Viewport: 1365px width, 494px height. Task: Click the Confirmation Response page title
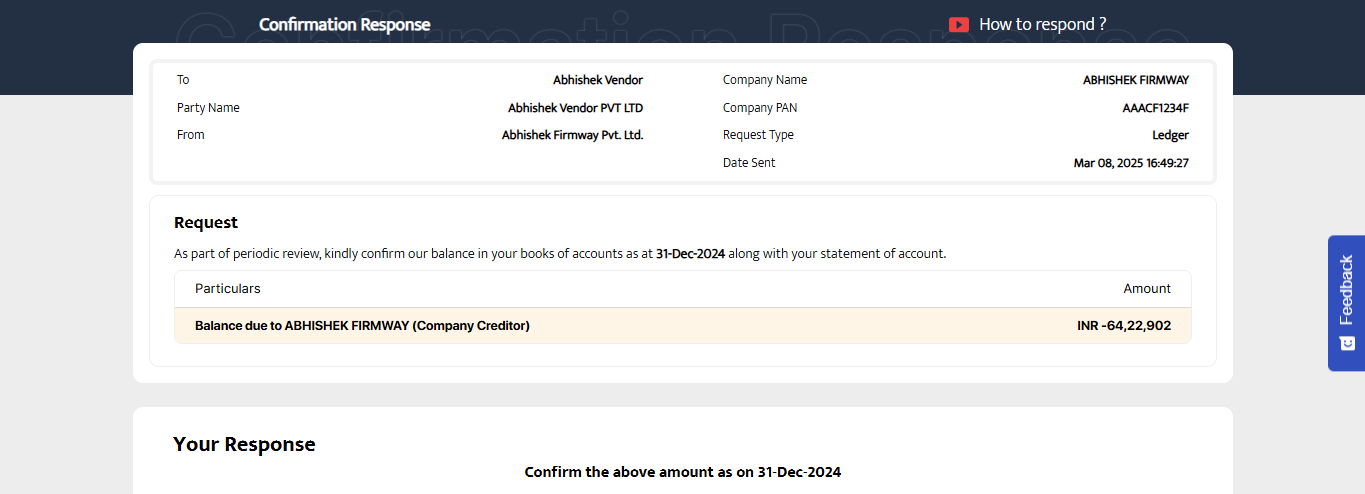344,25
